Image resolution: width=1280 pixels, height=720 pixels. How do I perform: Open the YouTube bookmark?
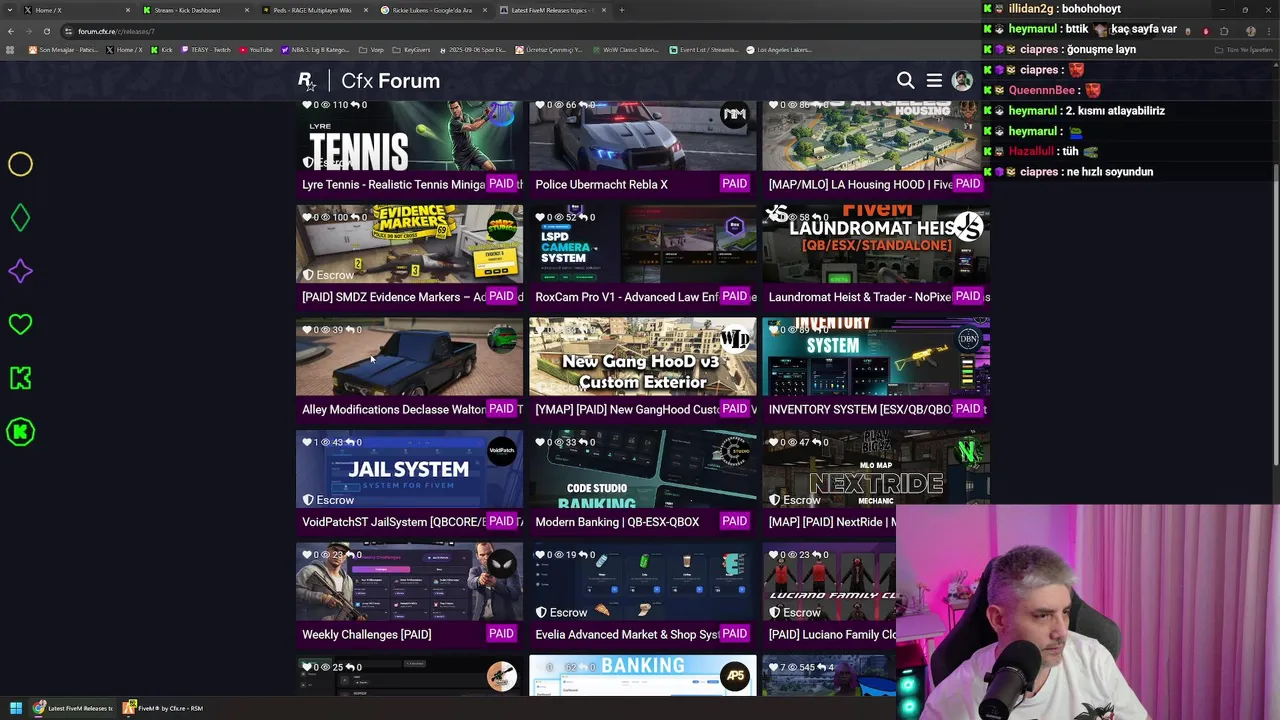tap(256, 49)
